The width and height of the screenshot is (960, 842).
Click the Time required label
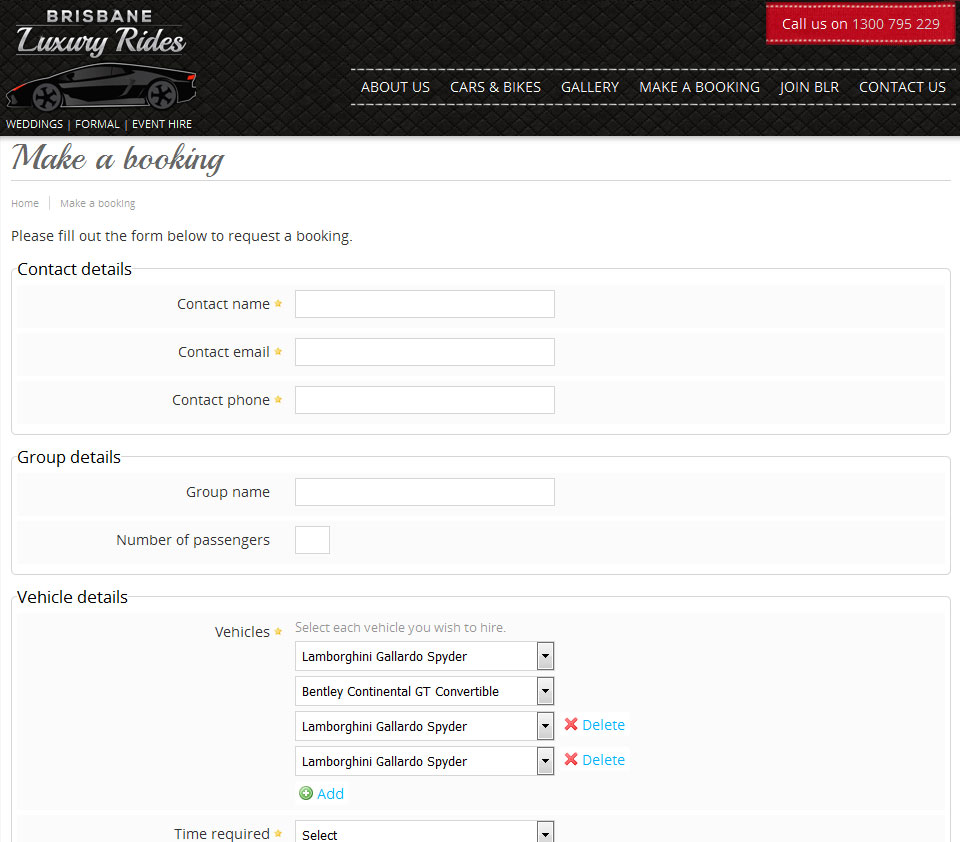[222, 833]
